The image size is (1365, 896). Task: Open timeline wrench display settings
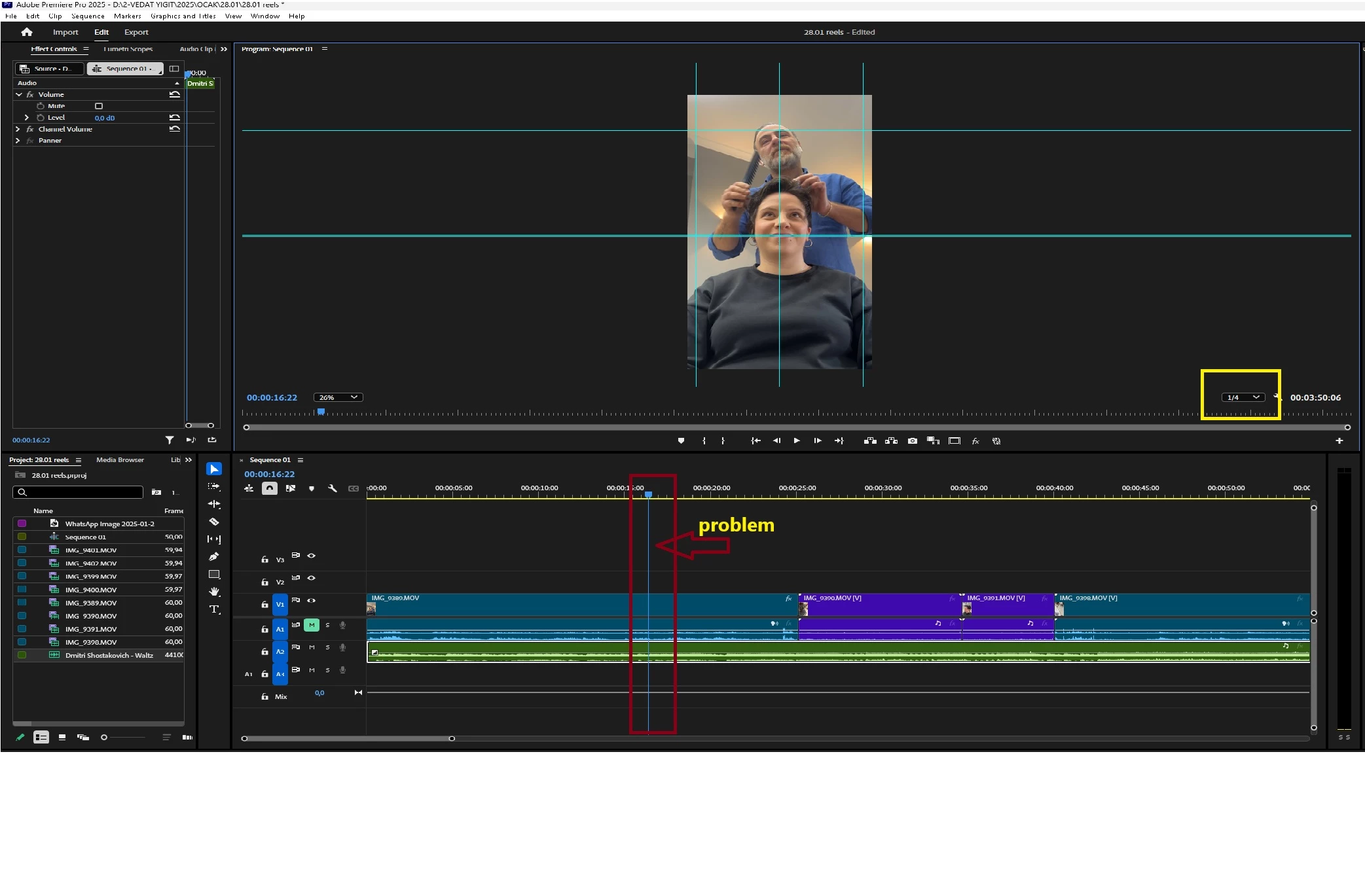point(333,488)
